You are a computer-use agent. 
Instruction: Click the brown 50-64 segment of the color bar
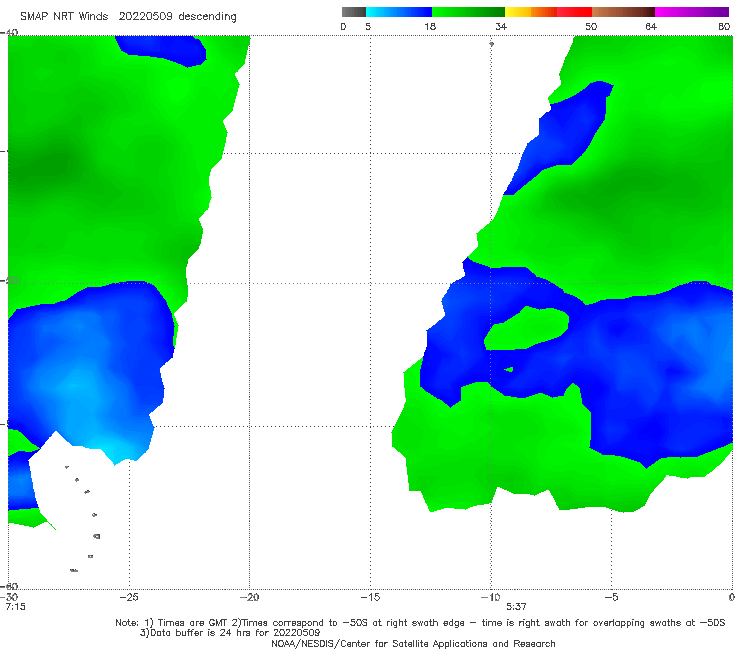(623, 12)
